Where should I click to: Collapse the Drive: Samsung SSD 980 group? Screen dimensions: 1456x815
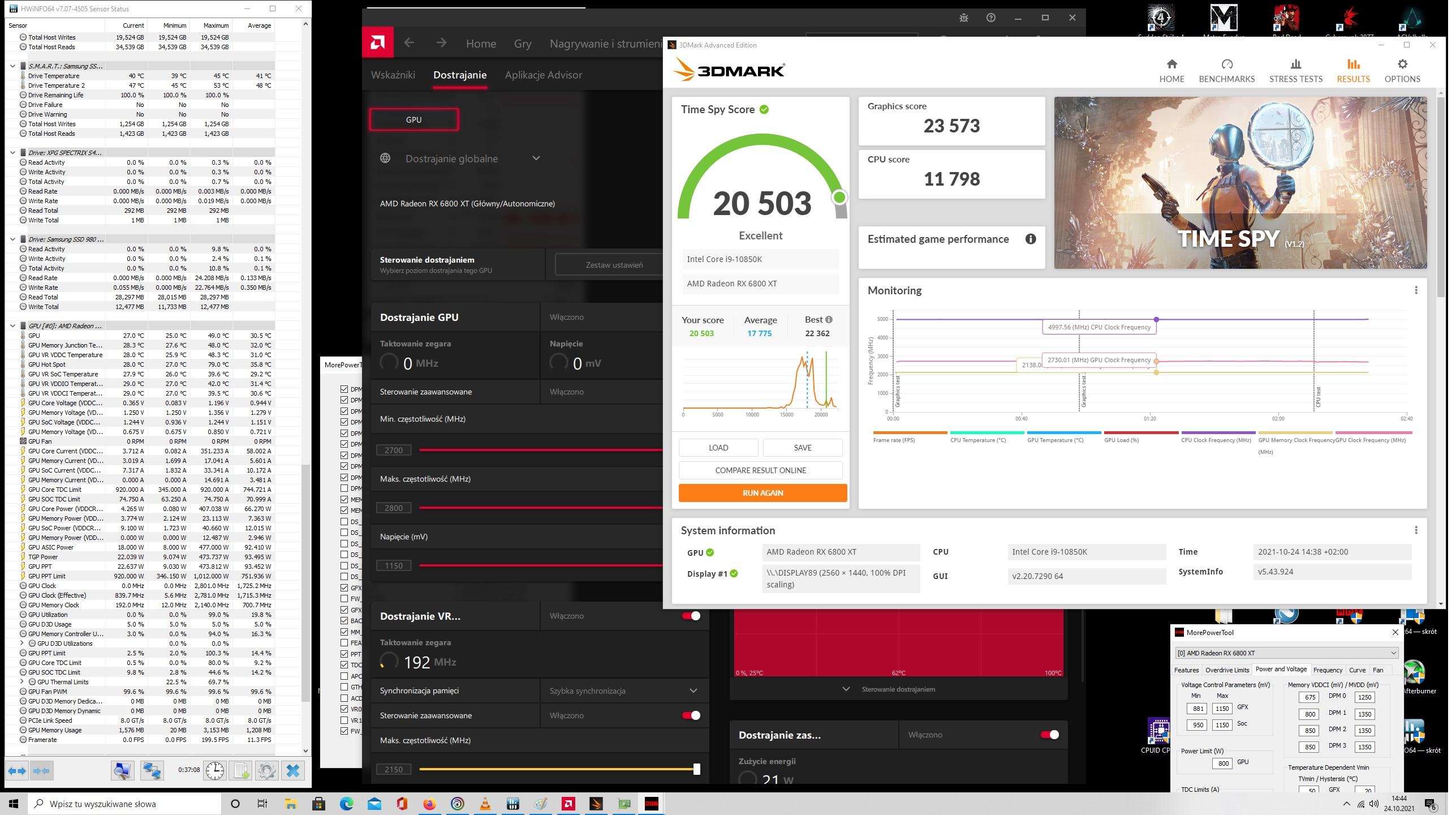click(x=13, y=239)
